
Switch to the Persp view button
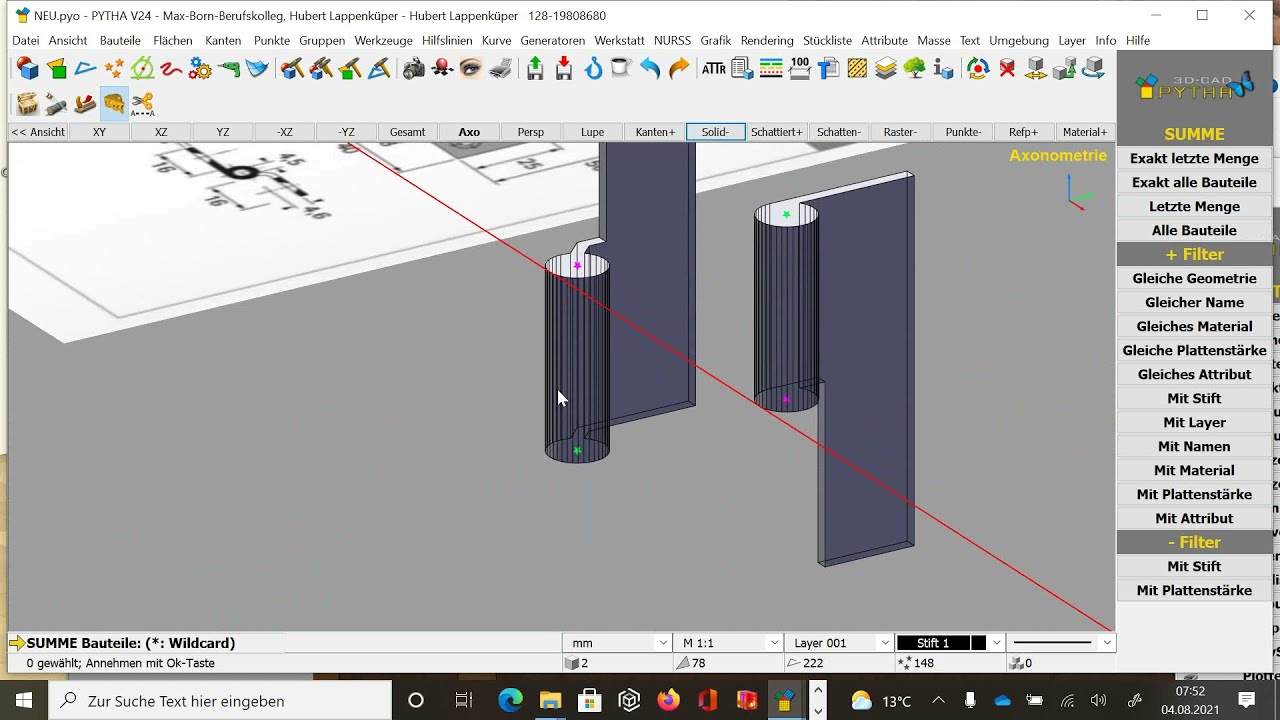[x=531, y=132]
